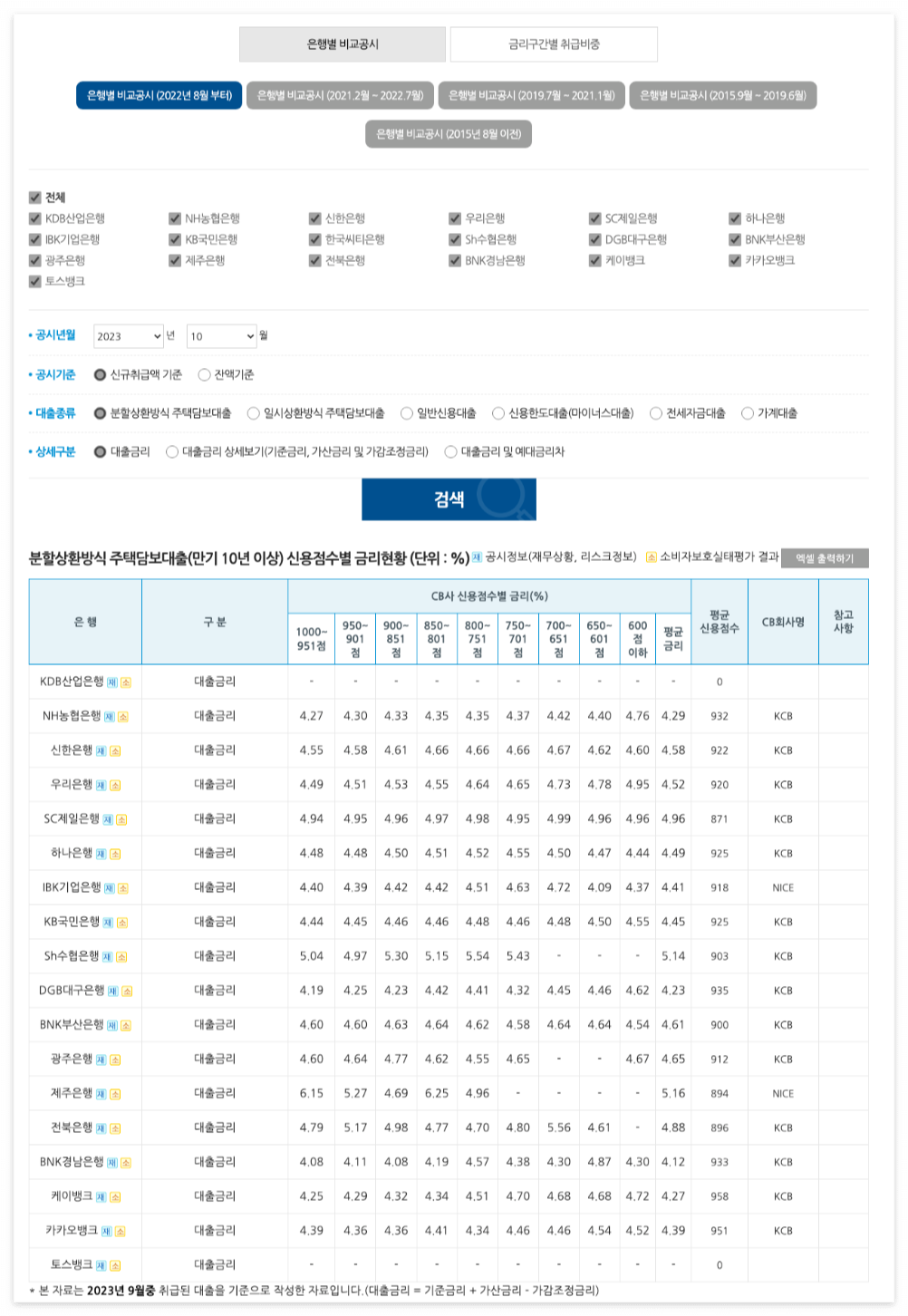Select 가계대출 loan type
The image size is (908, 1316).
pos(748,413)
